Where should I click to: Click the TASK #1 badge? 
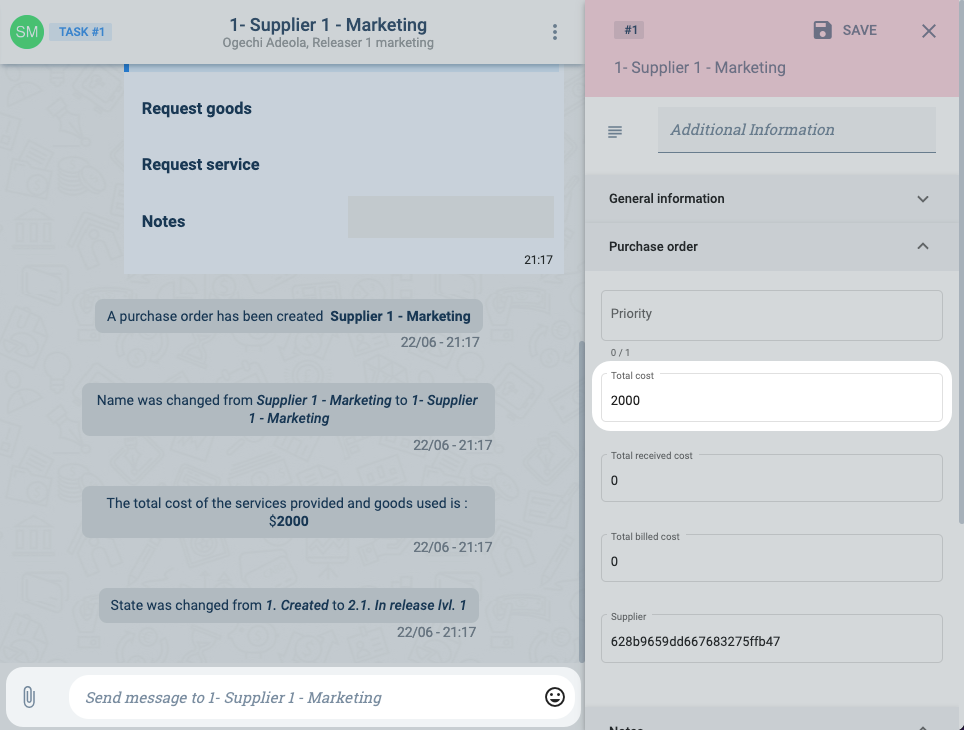81,32
